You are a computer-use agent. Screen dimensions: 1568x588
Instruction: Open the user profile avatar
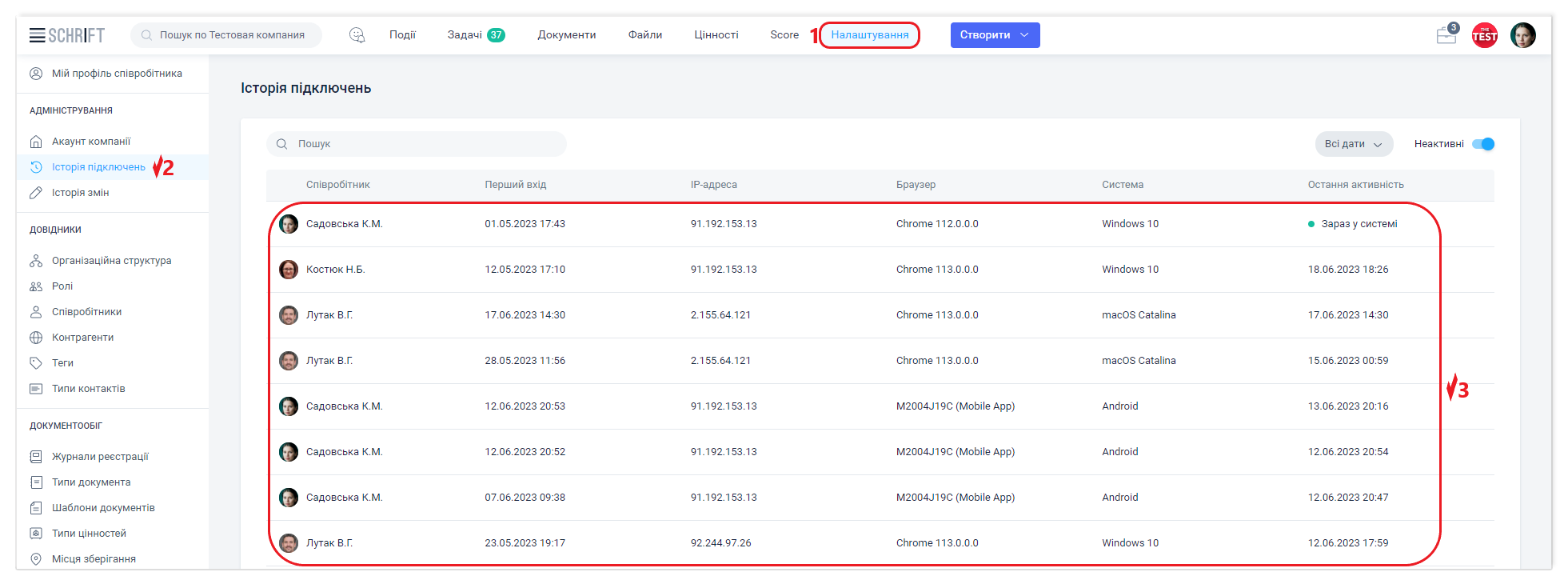(1522, 35)
